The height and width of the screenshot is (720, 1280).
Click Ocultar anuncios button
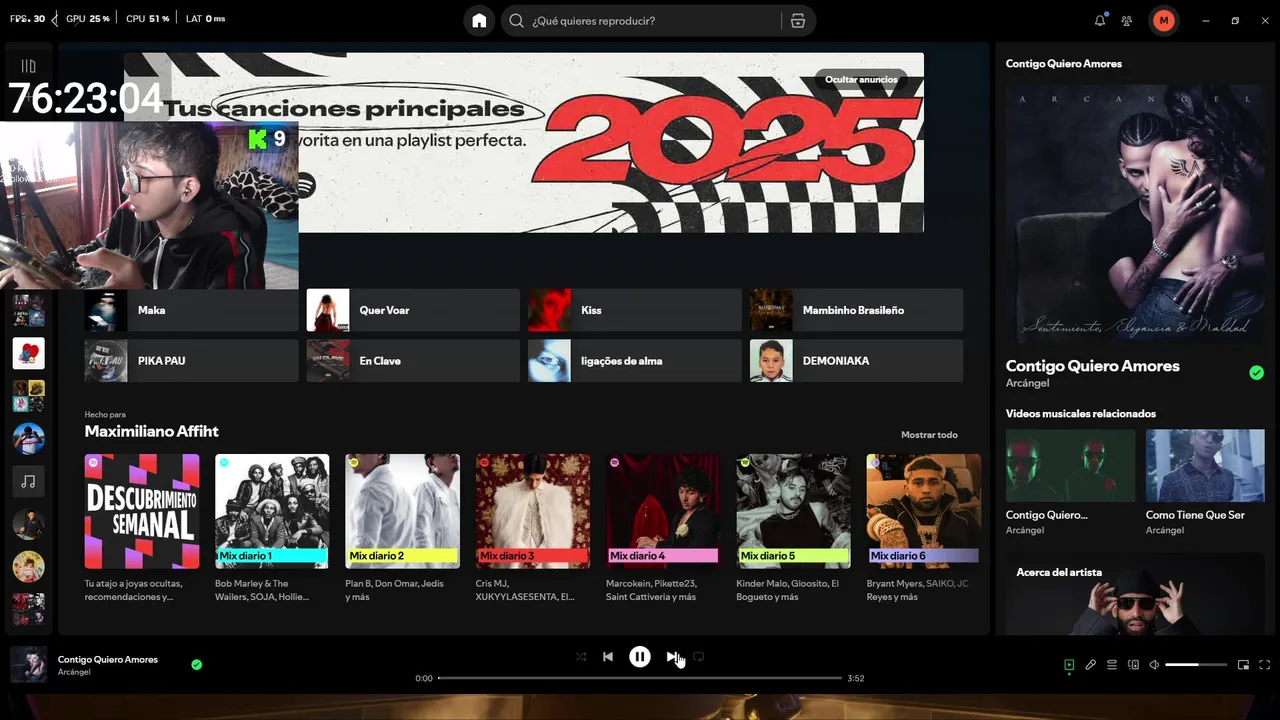click(861, 79)
